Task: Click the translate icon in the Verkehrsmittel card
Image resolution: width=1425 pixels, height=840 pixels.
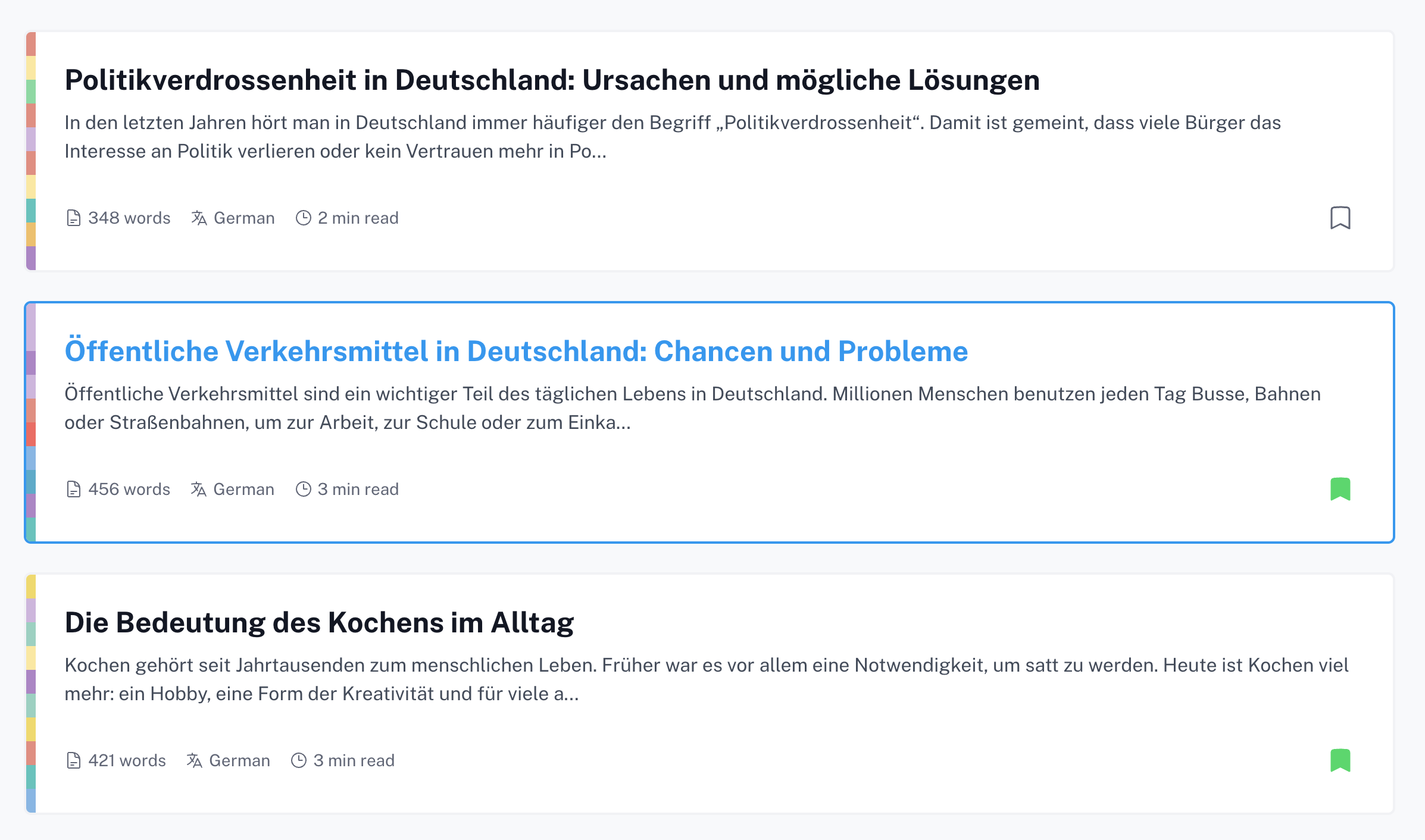Action: (198, 490)
